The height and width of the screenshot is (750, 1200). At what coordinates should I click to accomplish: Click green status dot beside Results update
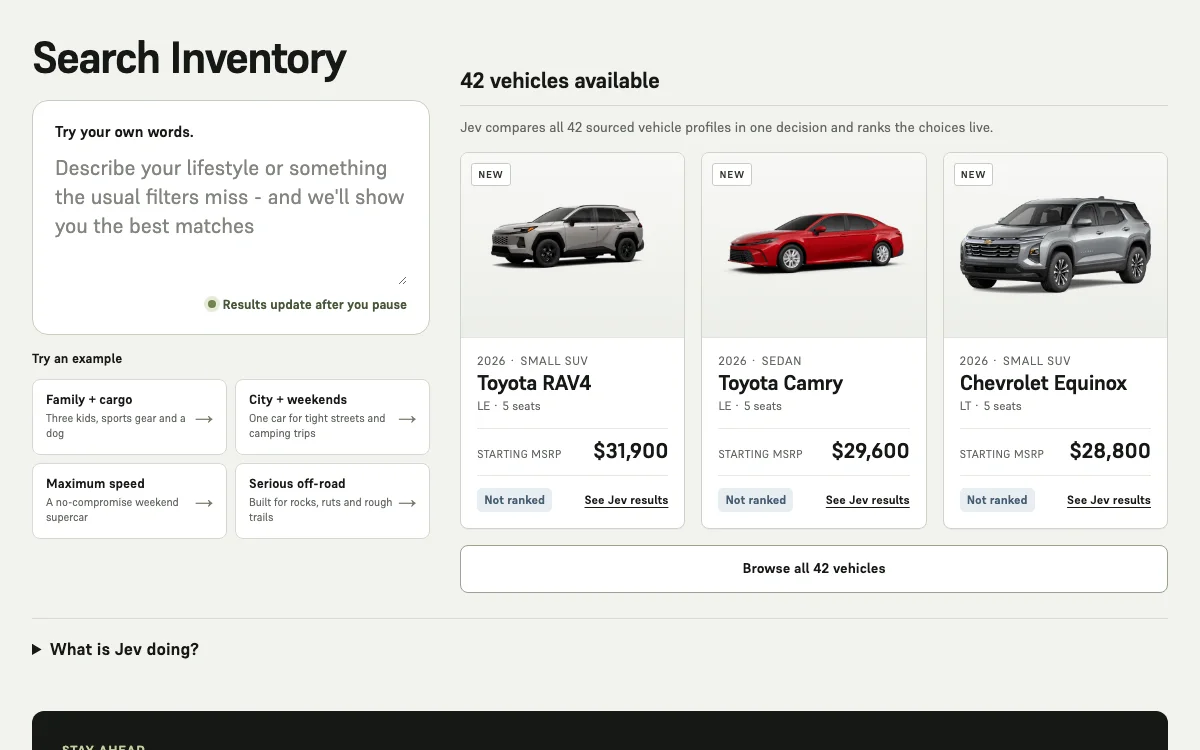point(211,304)
